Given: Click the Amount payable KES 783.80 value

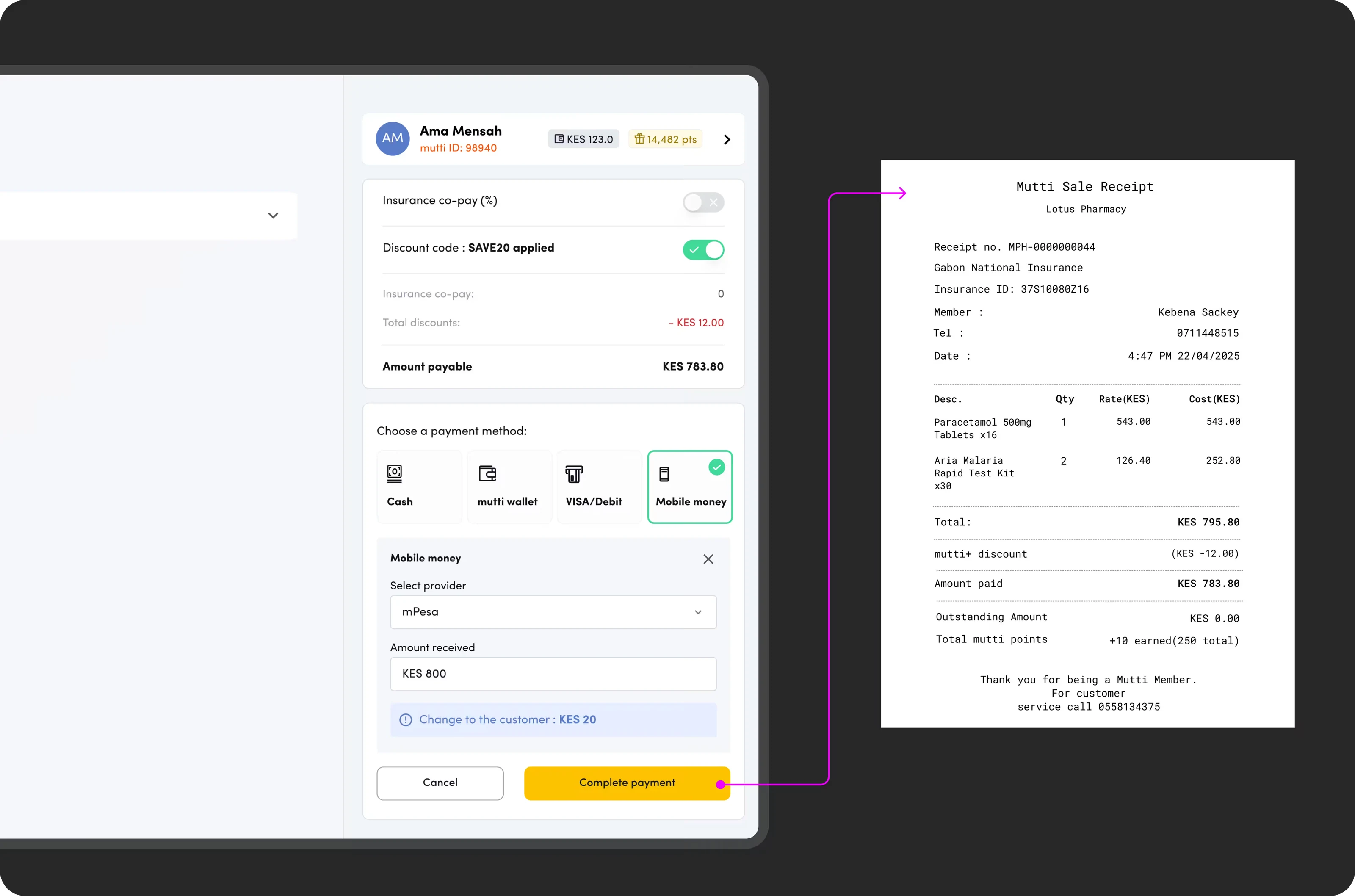Looking at the screenshot, I should (693, 366).
